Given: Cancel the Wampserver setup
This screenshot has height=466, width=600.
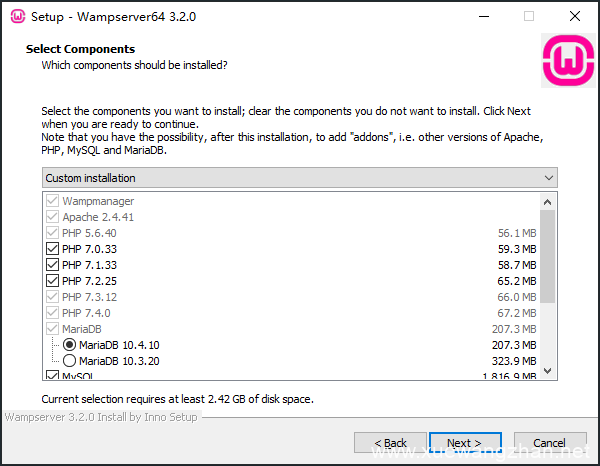Looking at the screenshot, I should coord(549,443).
